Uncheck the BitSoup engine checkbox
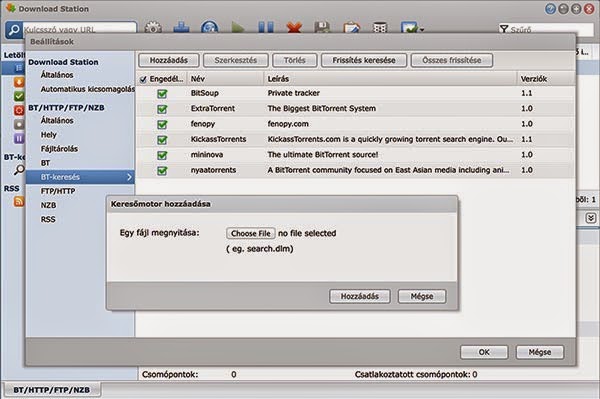 pyautogui.click(x=162, y=93)
